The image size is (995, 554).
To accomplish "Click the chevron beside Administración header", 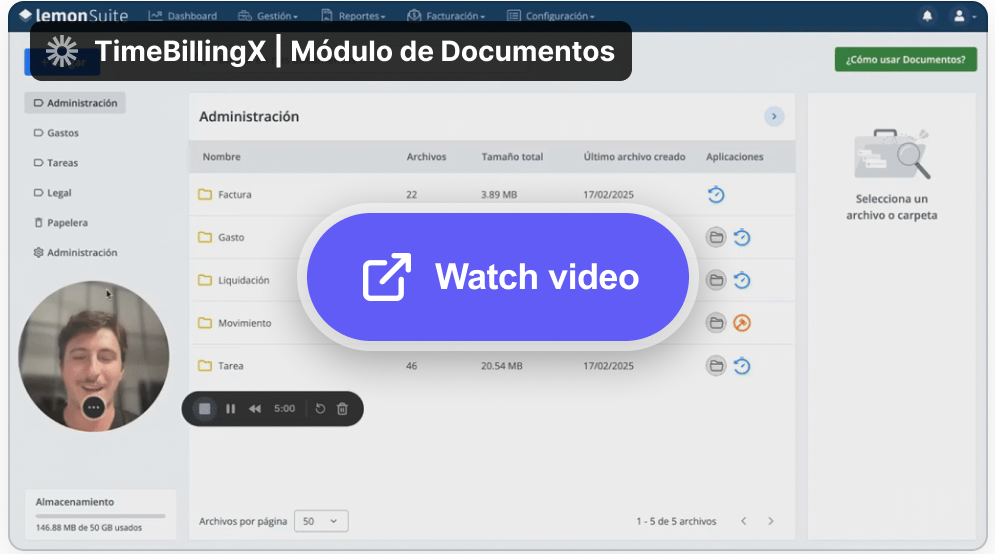I will (774, 116).
